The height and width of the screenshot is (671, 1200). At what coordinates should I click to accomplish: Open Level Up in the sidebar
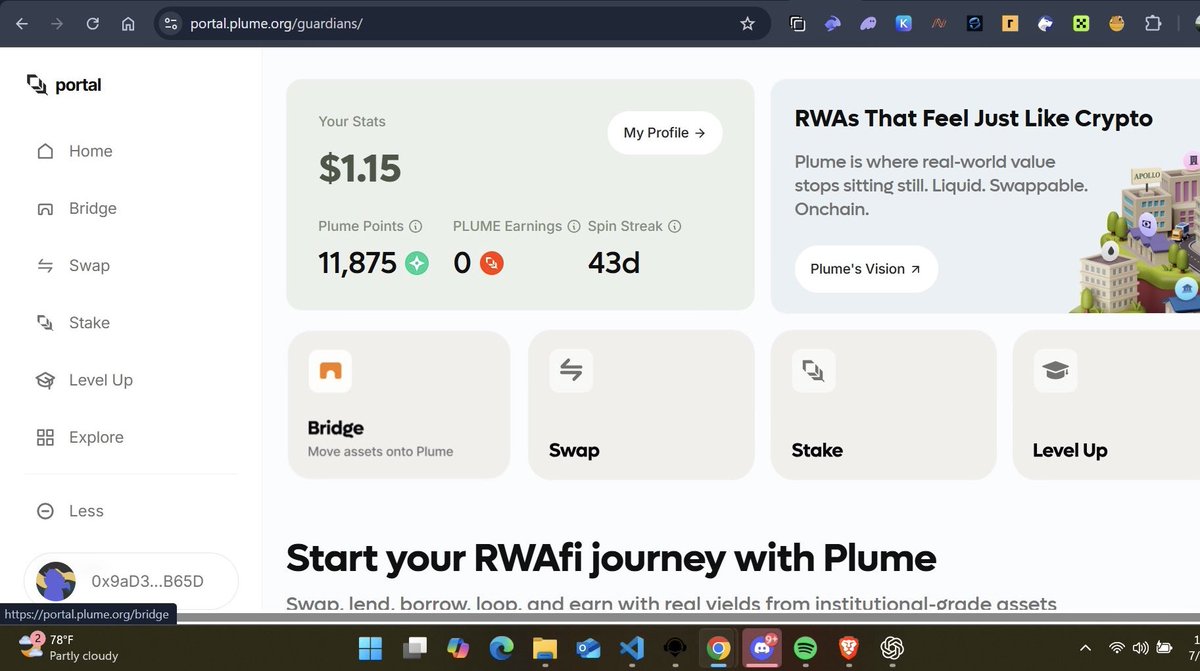85,380
